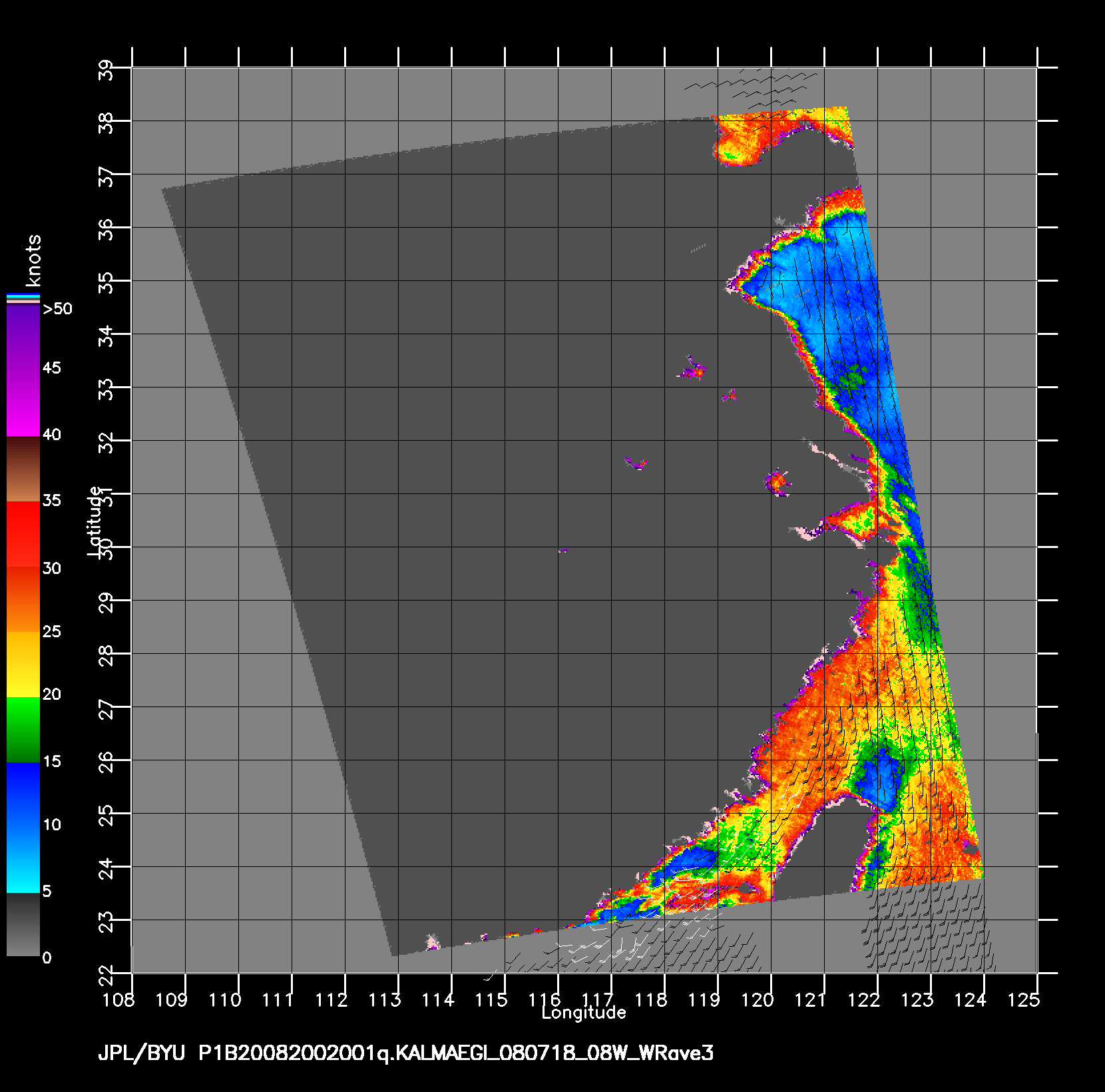Click the longitude tick label '123'
This screenshot has height=1092, width=1105.
[x=917, y=999]
